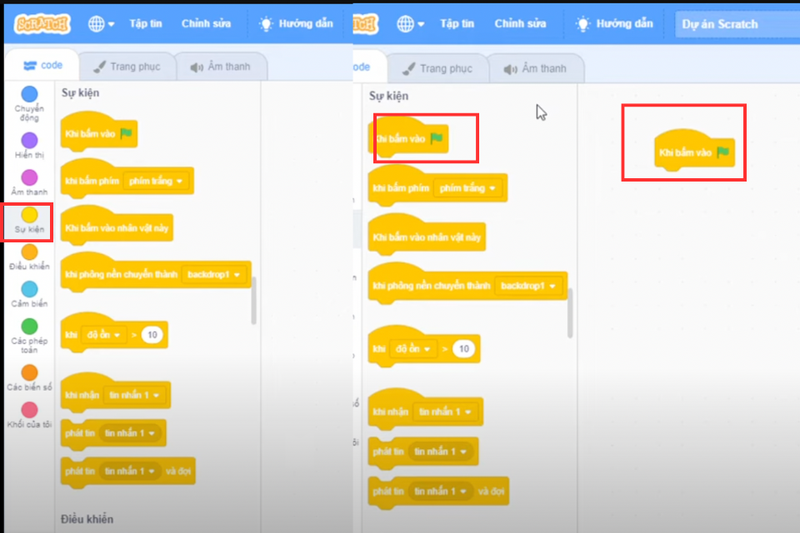Select Chuyển động blue category
This screenshot has height=533, width=800.
pyautogui.click(x=29, y=104)
